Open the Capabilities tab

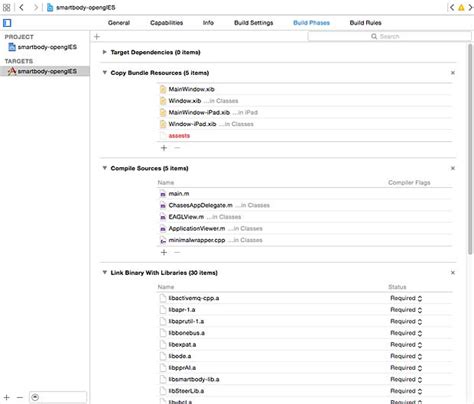pos(166,23)
